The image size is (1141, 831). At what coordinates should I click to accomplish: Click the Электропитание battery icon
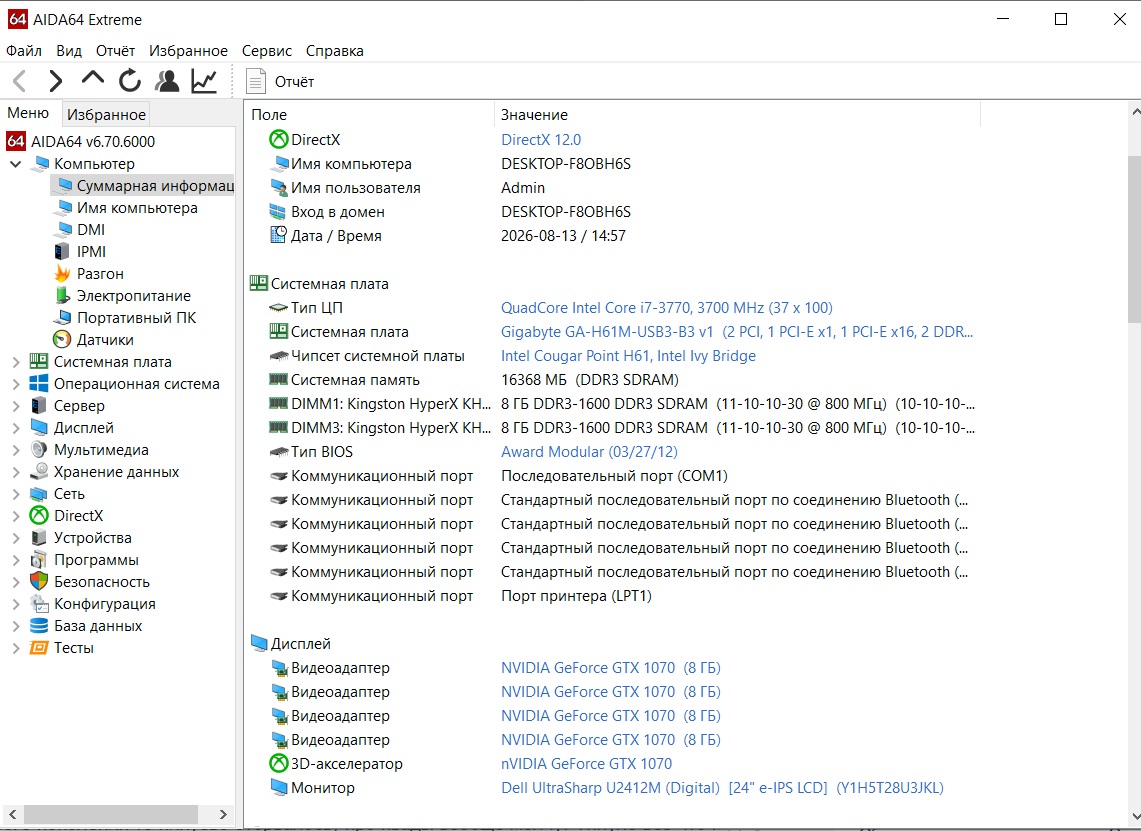63,295
